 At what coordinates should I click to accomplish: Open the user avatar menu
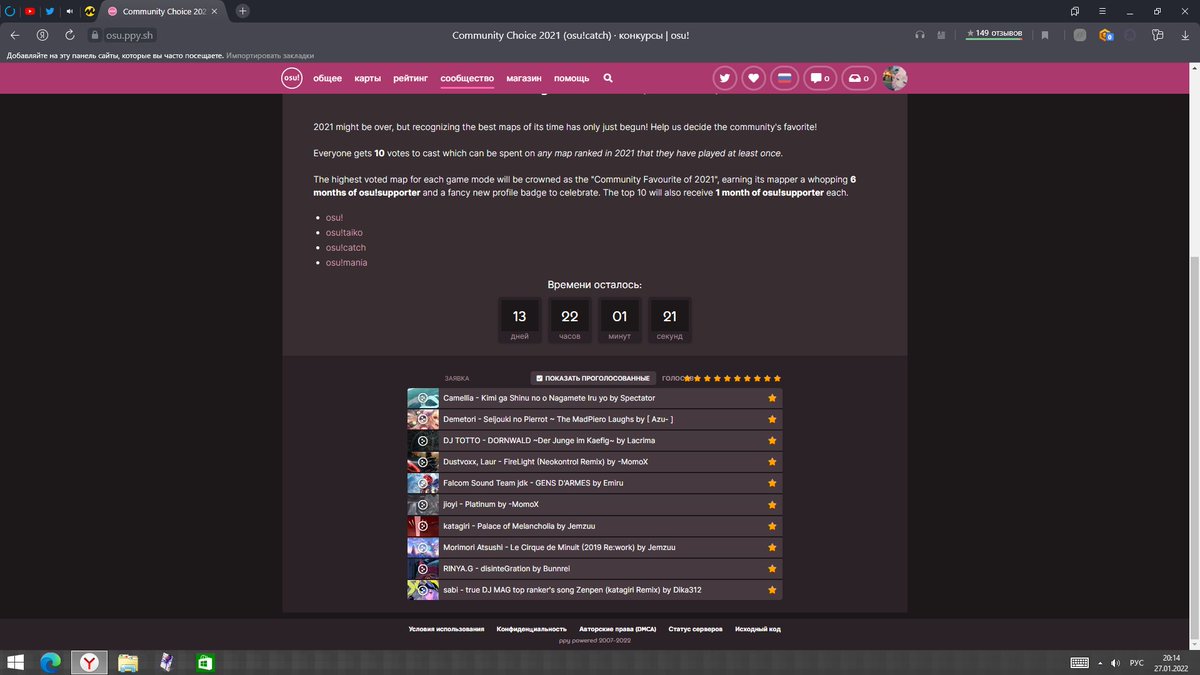click(x=895, y=78)
